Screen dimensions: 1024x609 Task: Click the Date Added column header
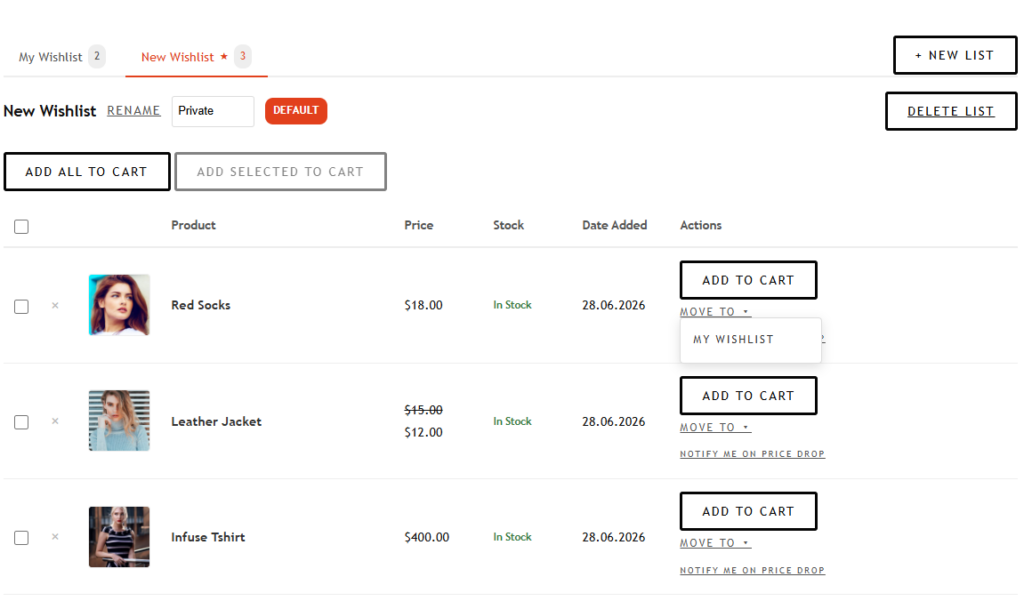tap(615, 225)
